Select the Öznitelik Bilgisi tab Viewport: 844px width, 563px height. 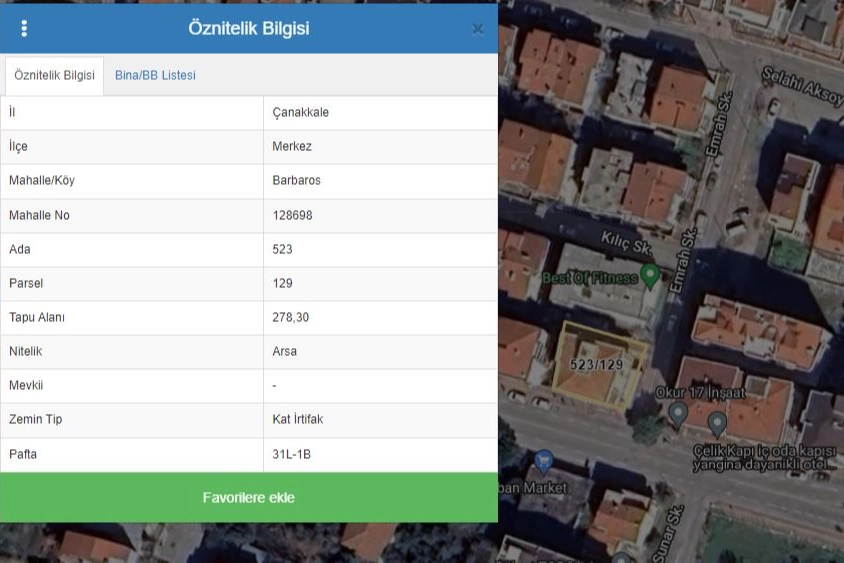(54, 76)
